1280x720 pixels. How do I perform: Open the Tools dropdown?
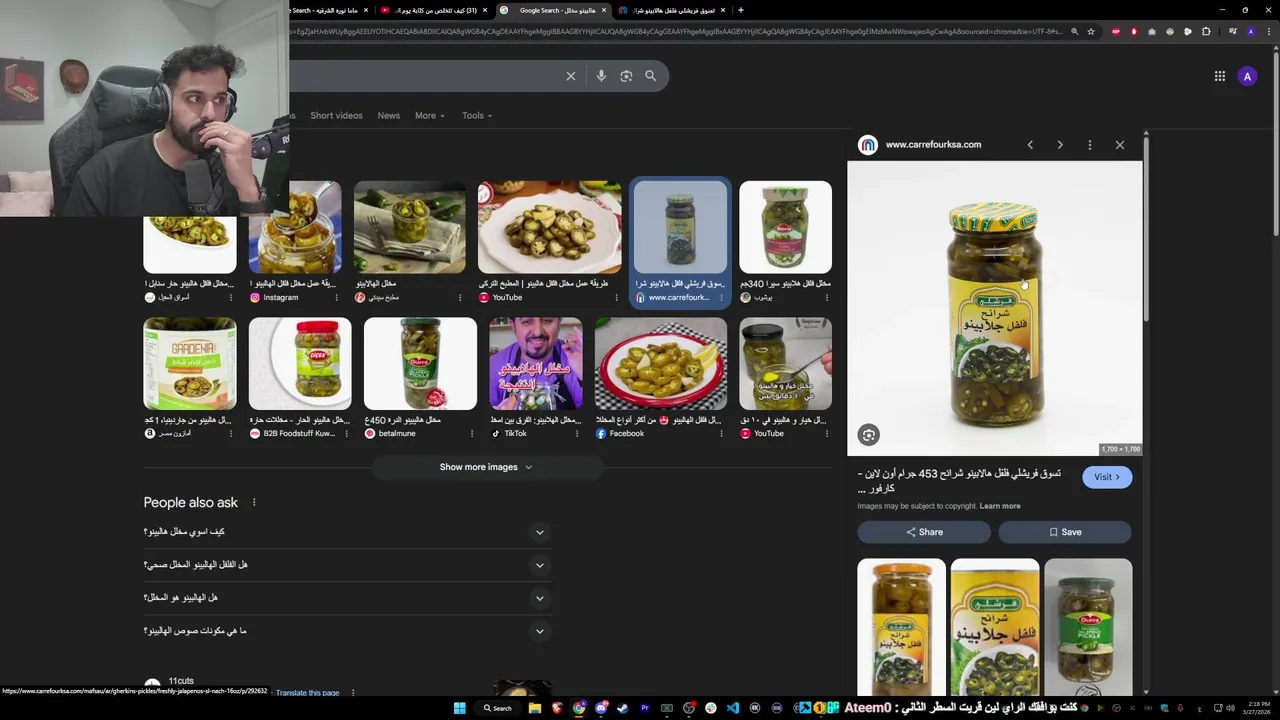point(477,115)
